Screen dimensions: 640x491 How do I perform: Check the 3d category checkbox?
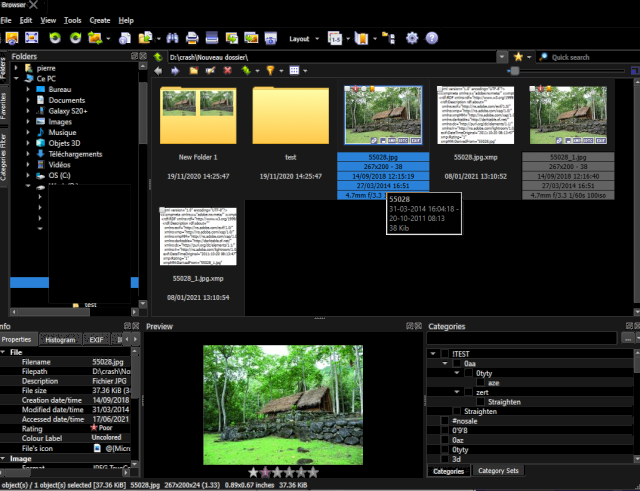point(445,459)
